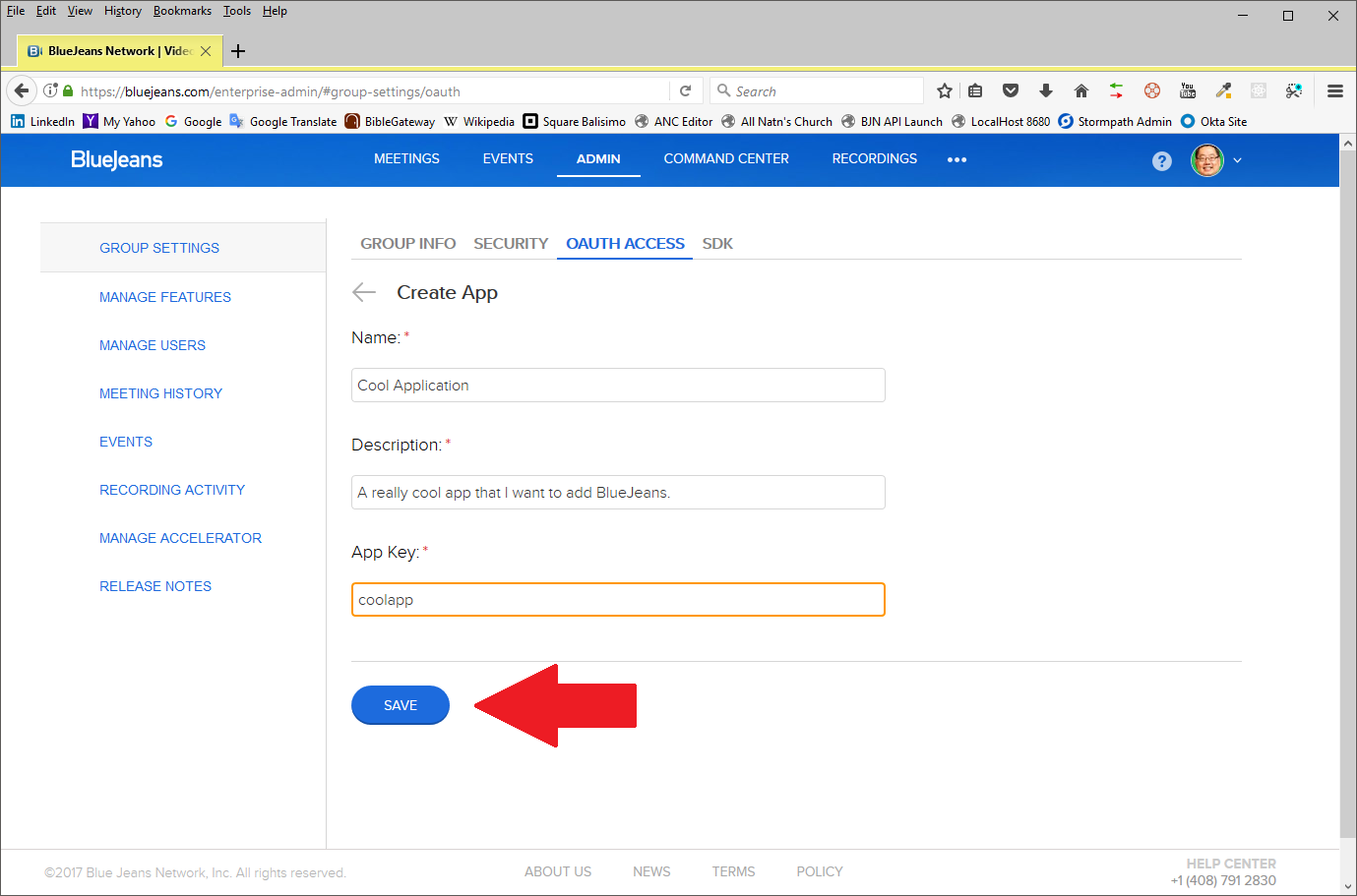Screen dimensions: 1357x896
Task: Click the lifebuoy extension icon
Action: [x=1152, y=90]
